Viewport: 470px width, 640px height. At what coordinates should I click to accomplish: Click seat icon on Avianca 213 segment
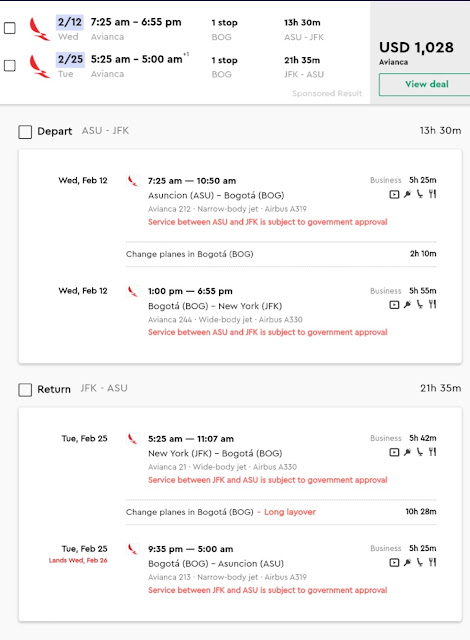click(419, 562)
